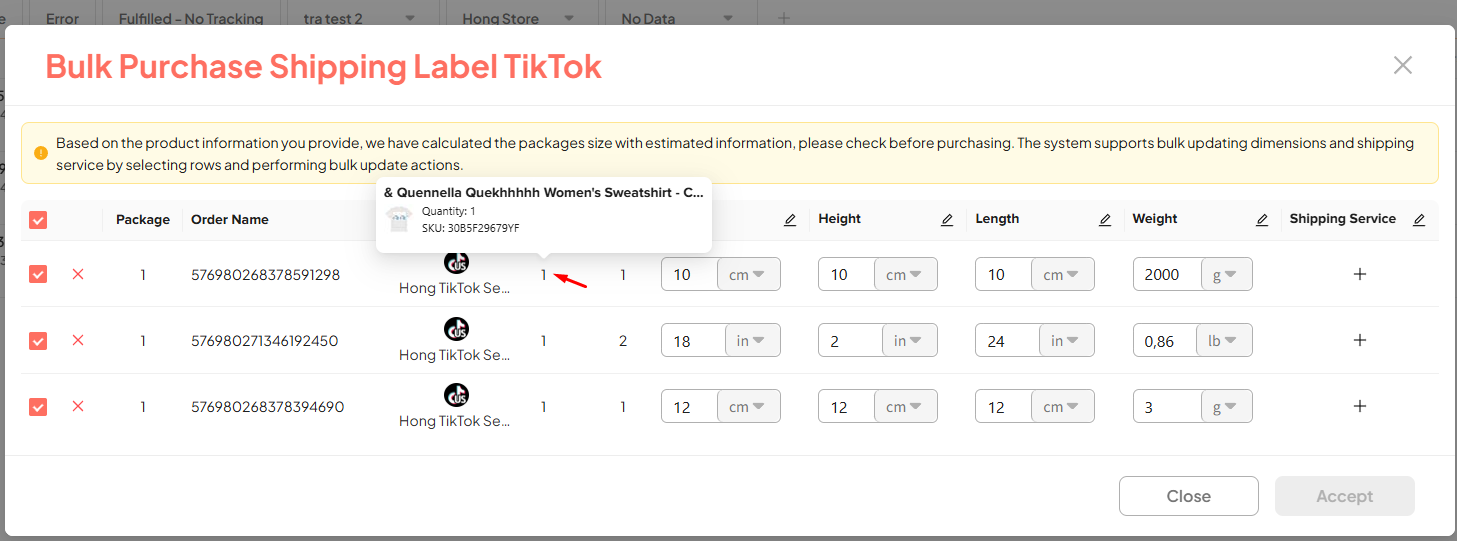Click the pencil edit icon beside Weight
This screenshot has height=541, width=1457.
[x=1262, y=220]
